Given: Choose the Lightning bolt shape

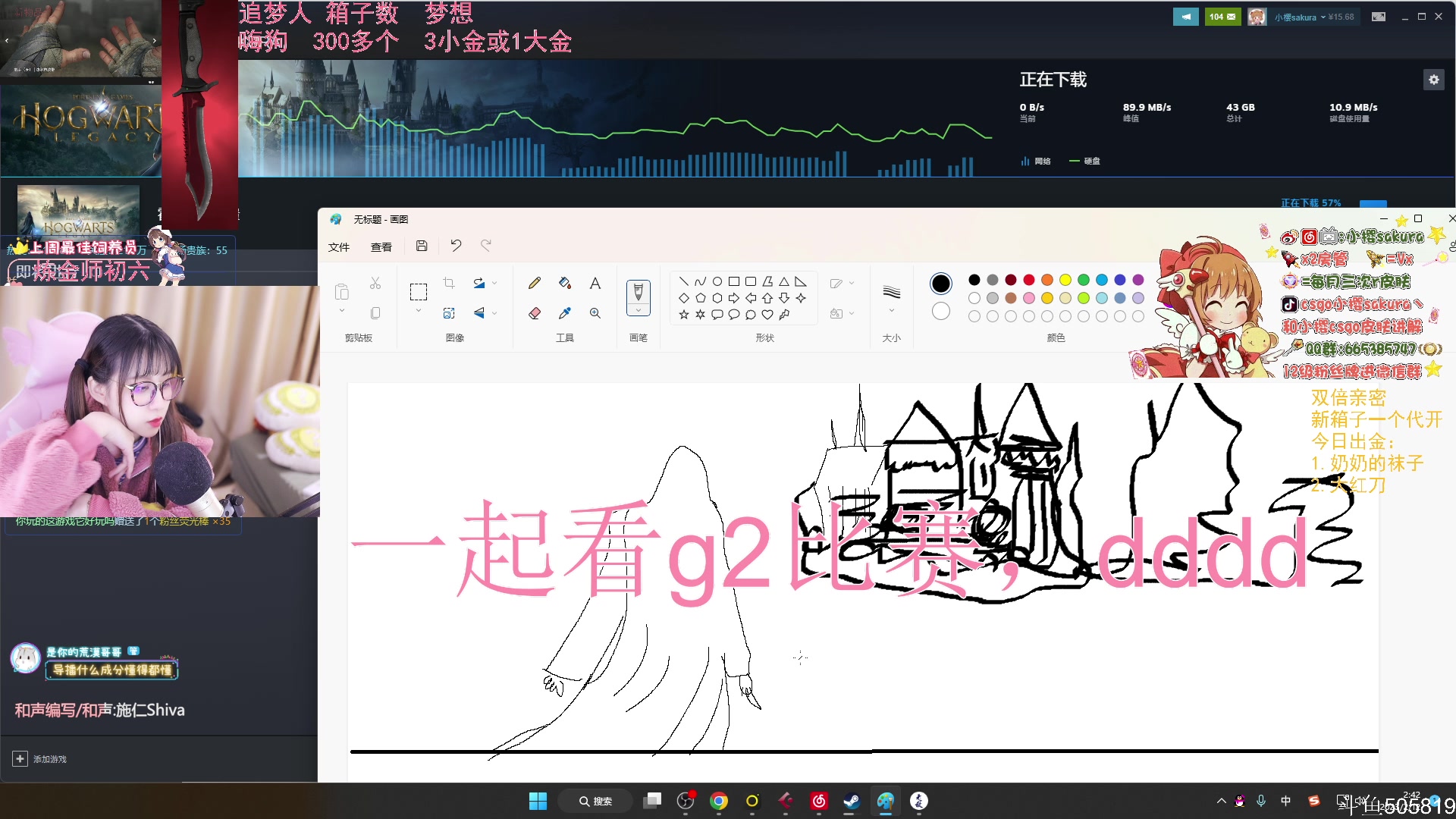Looking at the screenshot, I should pos(784,315).
